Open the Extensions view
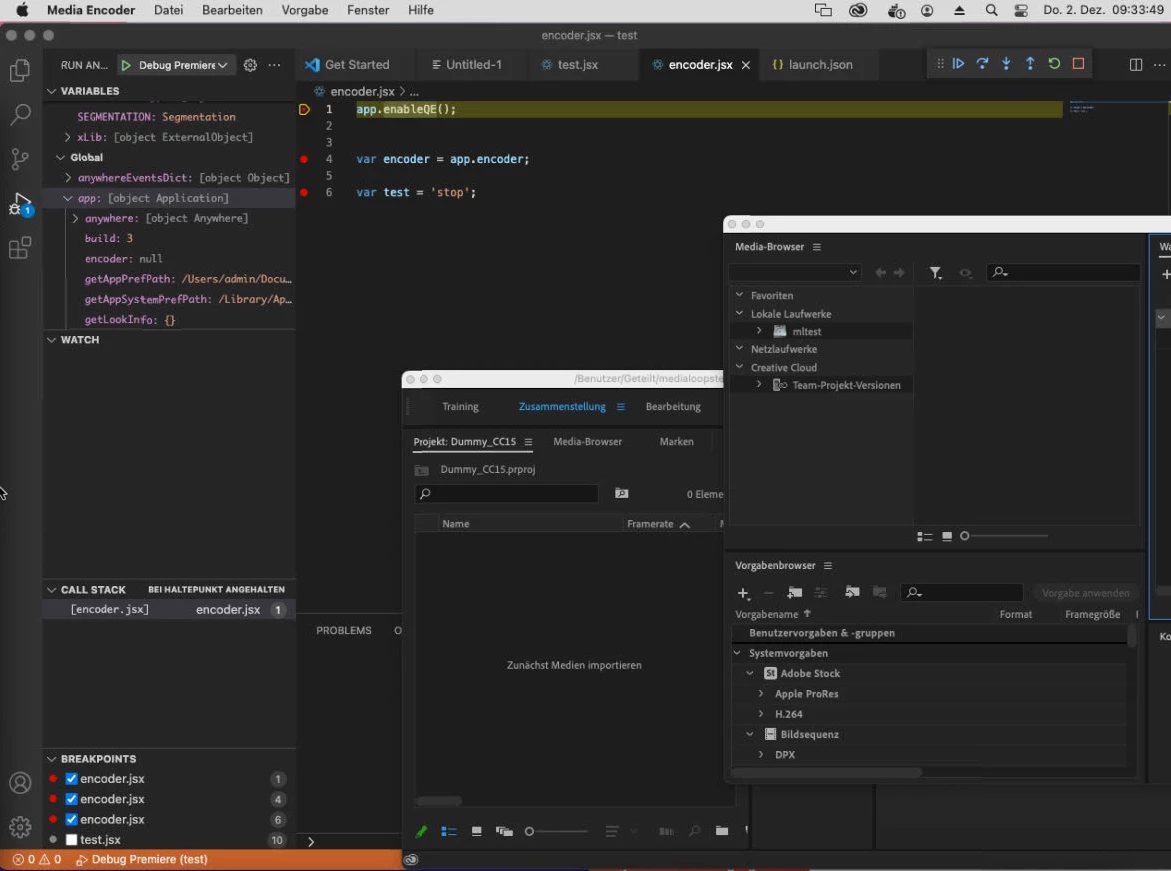 pyautogui.click(x=20, y=247)
